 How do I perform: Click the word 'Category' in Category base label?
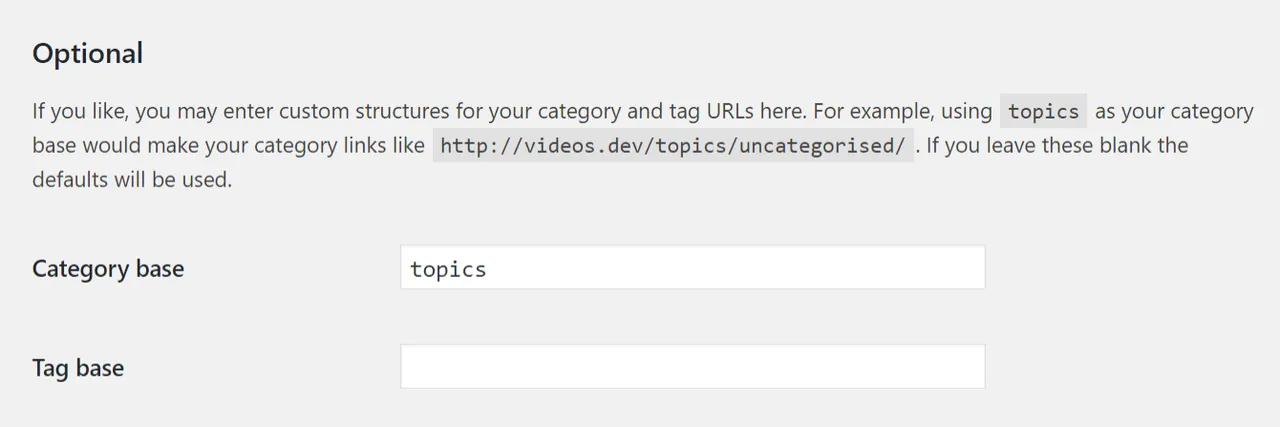pos(75,268)
